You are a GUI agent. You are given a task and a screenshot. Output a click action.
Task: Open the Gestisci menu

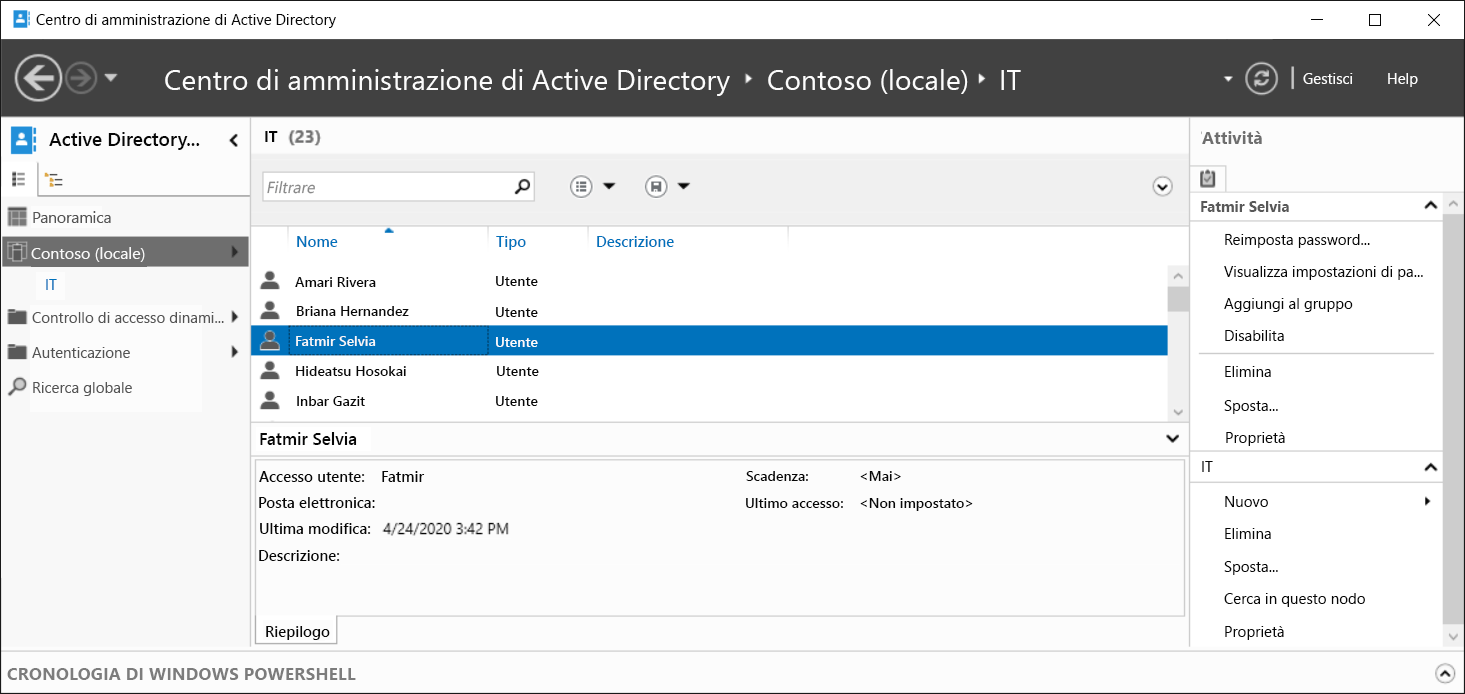pyautogui.click(x=1326, y=78)
